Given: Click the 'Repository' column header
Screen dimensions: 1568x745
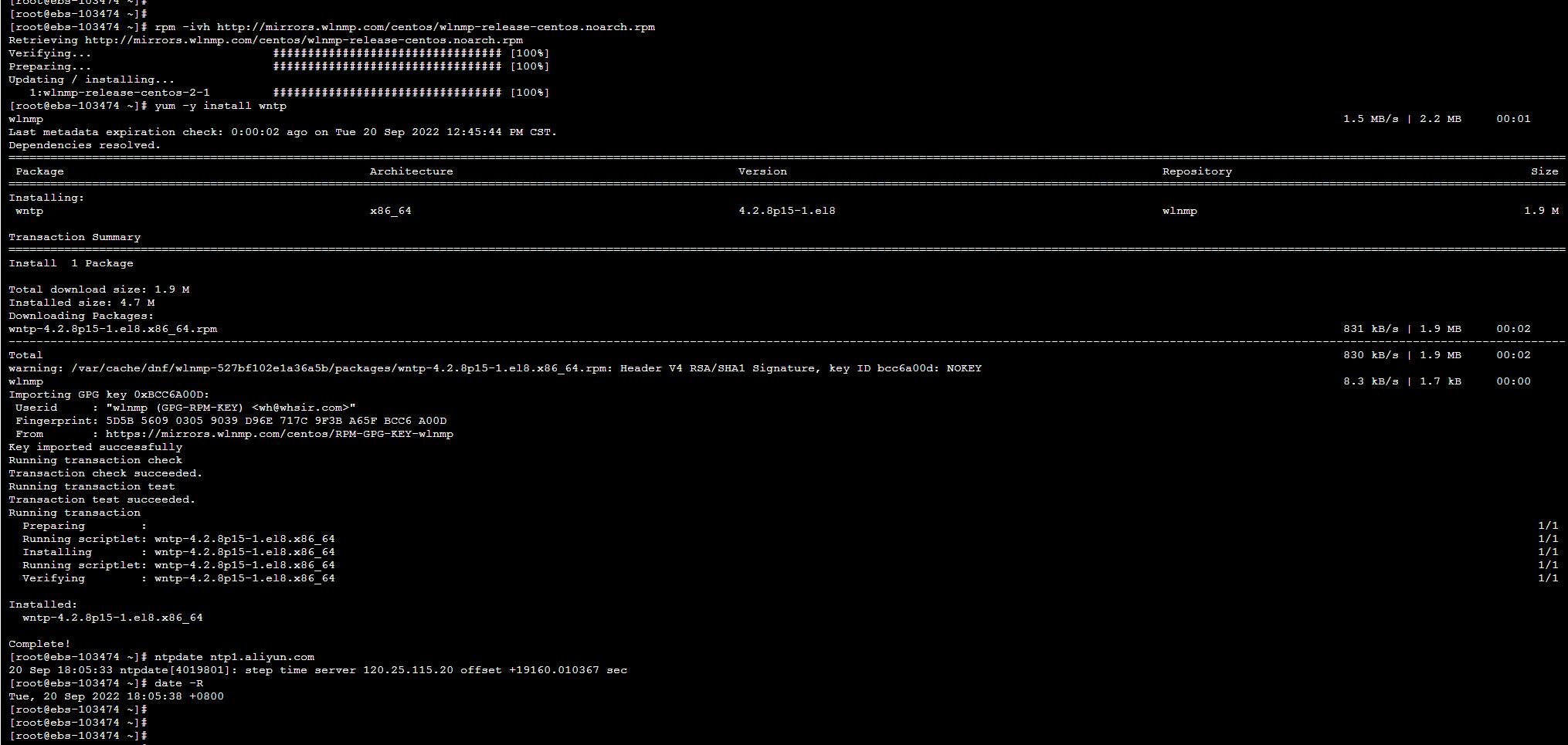Looking at the screenshot, I should click(1197, 171).
